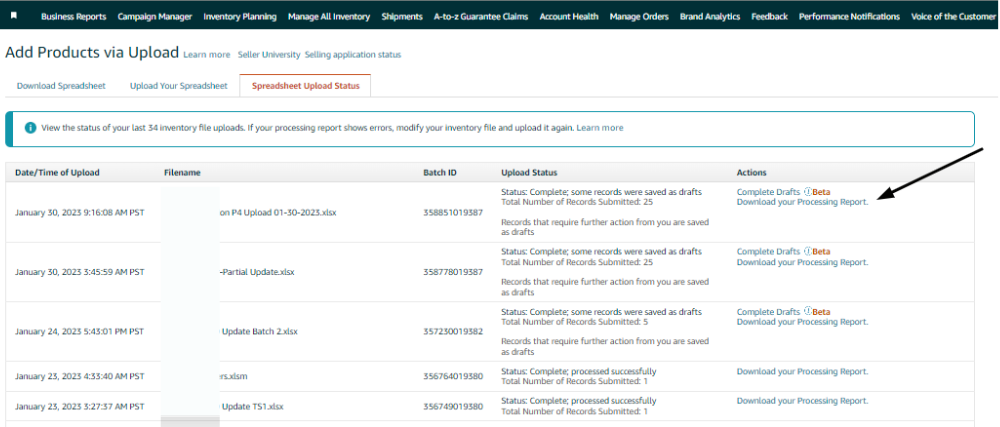Click Complete Drafts for batch 357230019382
The height and width of the screenshot is (427, 1000).
click(768, 312)
